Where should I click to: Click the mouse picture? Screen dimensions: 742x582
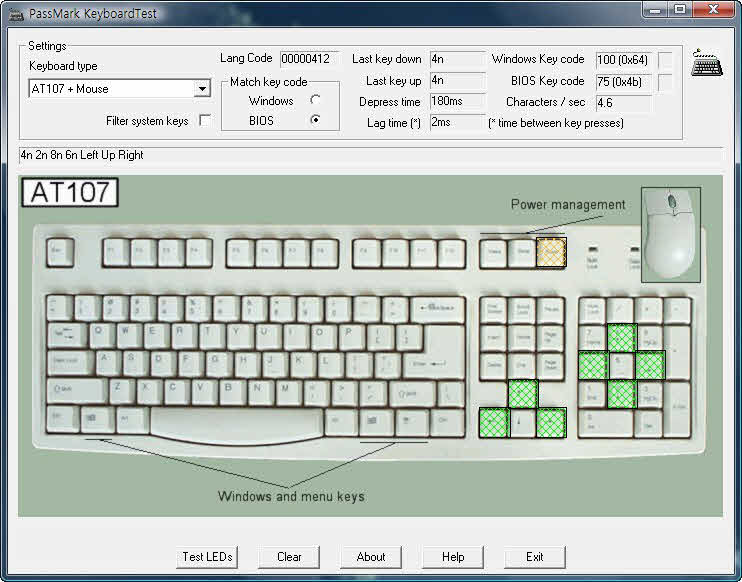pos(671,235)
